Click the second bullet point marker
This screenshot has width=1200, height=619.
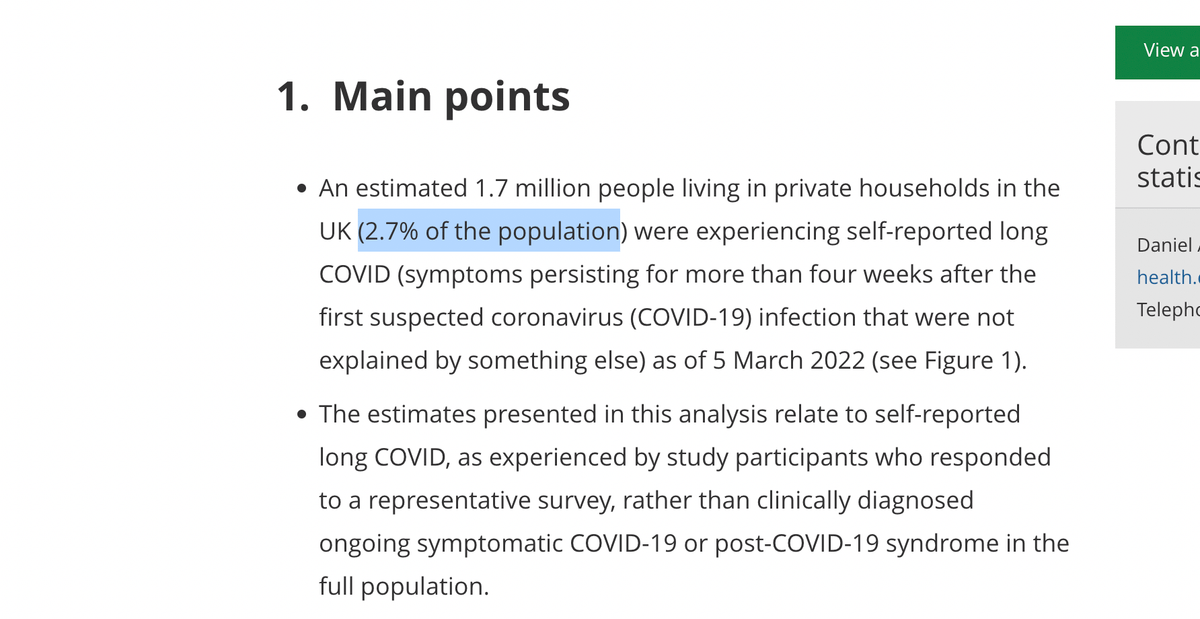point(302,415)
